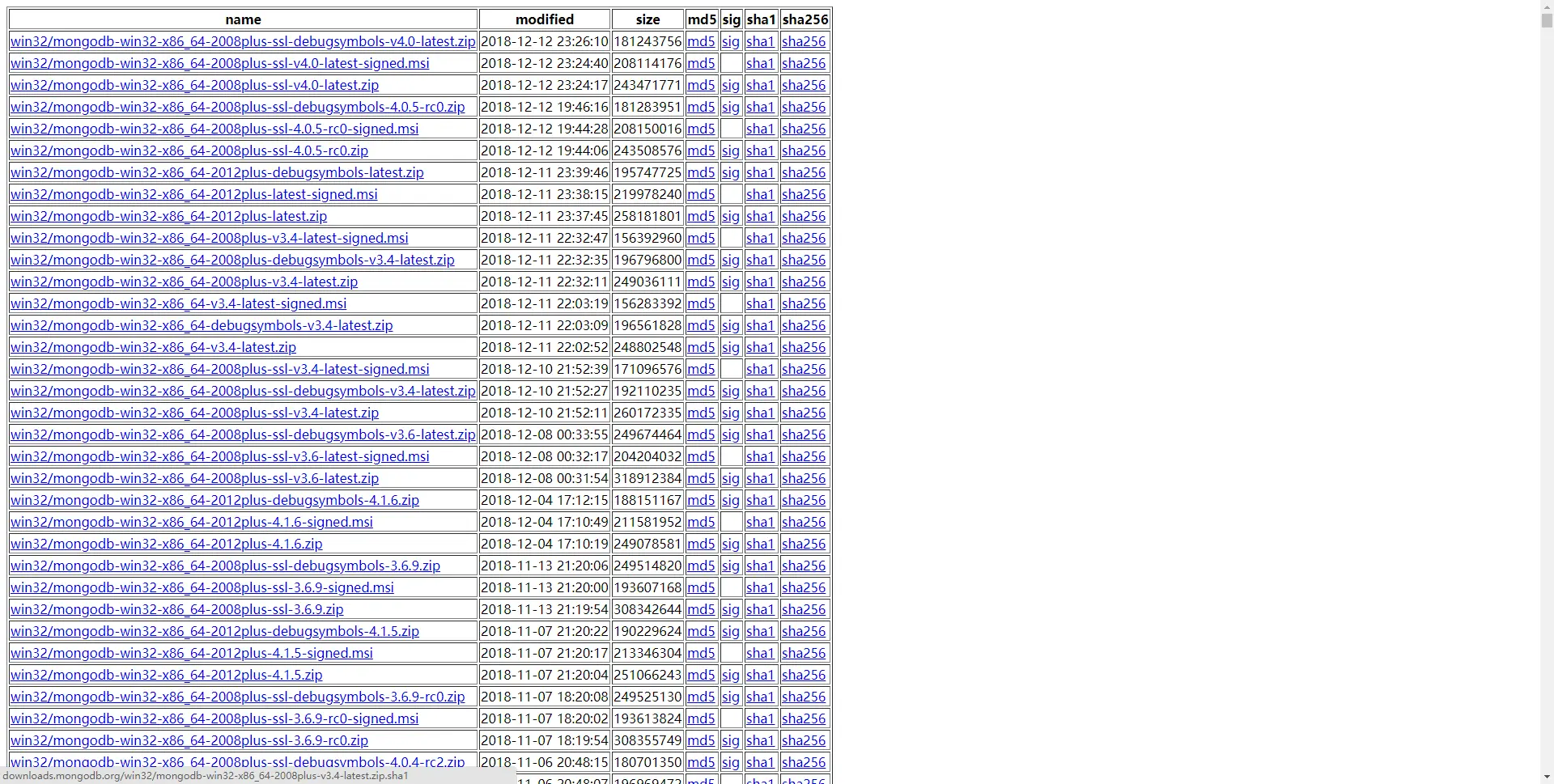This screenshot has height=784, width=1554.
Task: Open the 2008plus-debugsymbols-v3.4-latest.zip link
Action: (232, 260)
